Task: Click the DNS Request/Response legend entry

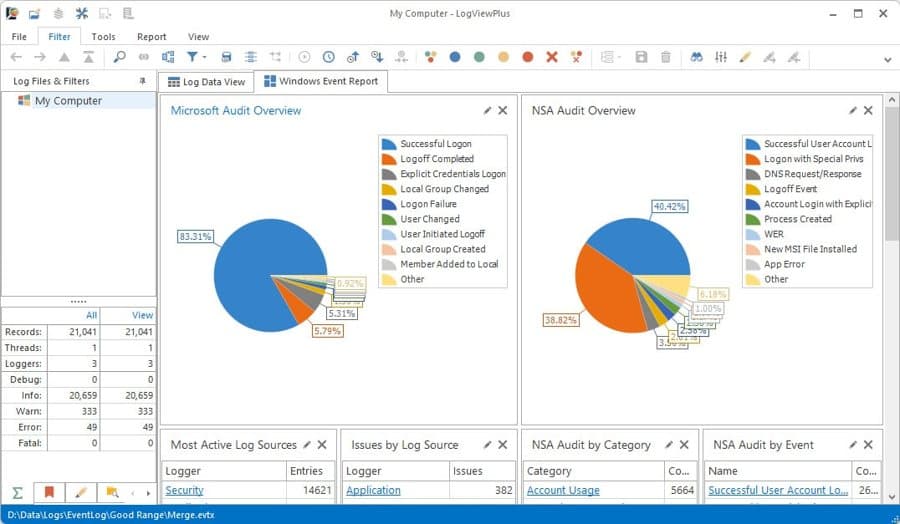Action: pos(812,174)
